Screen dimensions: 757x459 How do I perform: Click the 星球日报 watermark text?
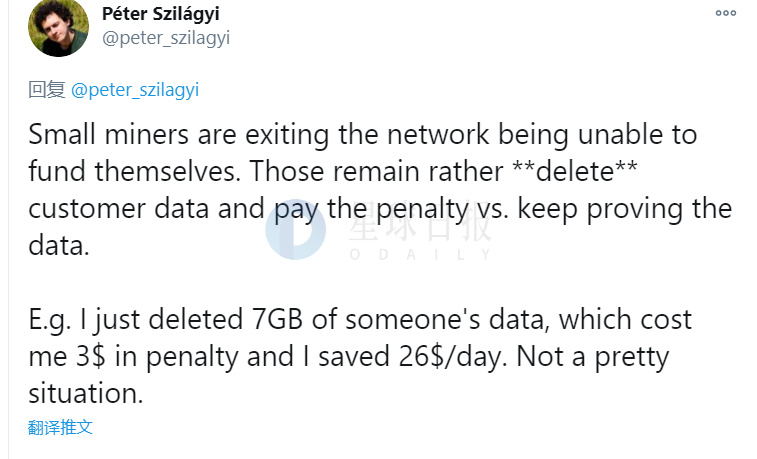click(x=420, y=227)
